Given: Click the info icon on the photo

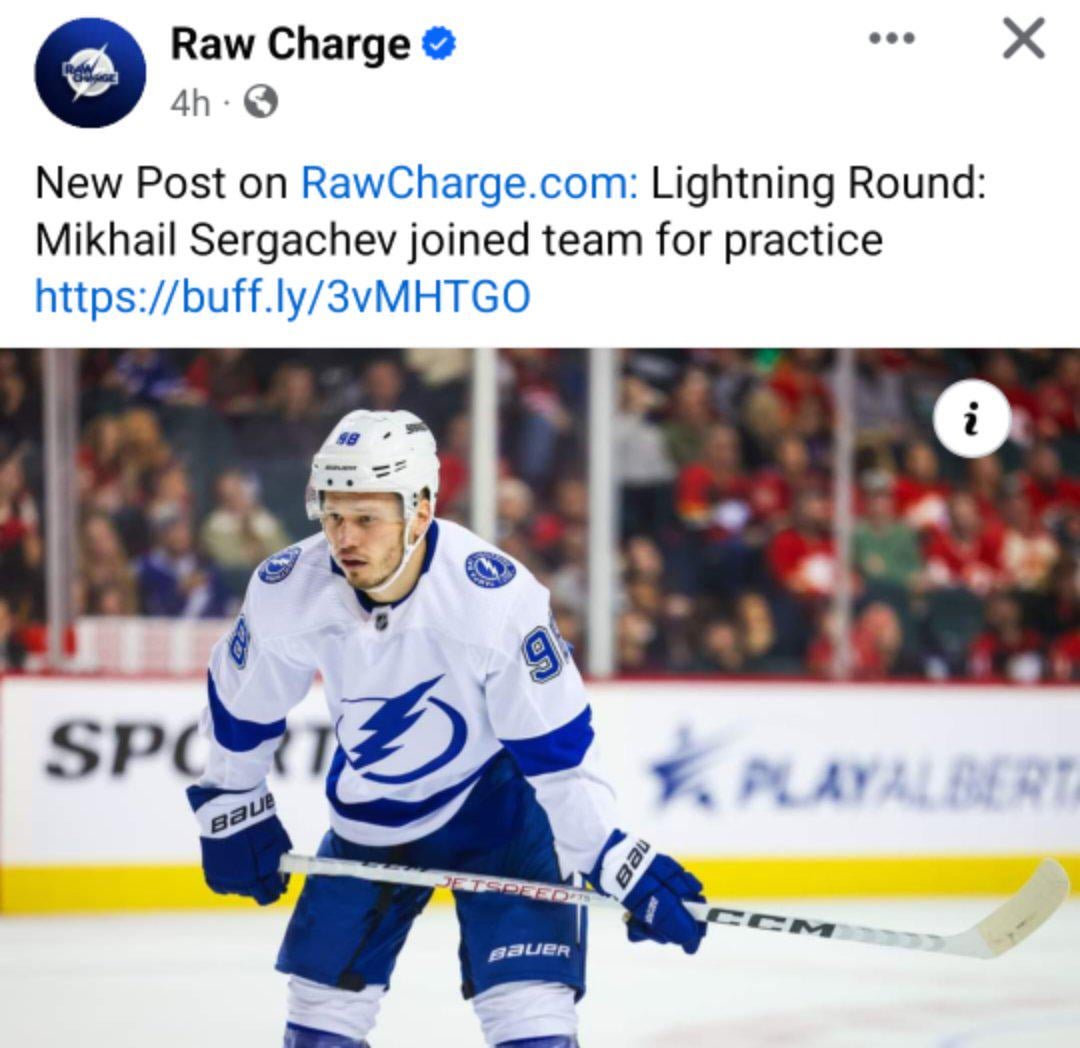Looking at the screenshot, I should pyautogui.click(x=972, y=418).
